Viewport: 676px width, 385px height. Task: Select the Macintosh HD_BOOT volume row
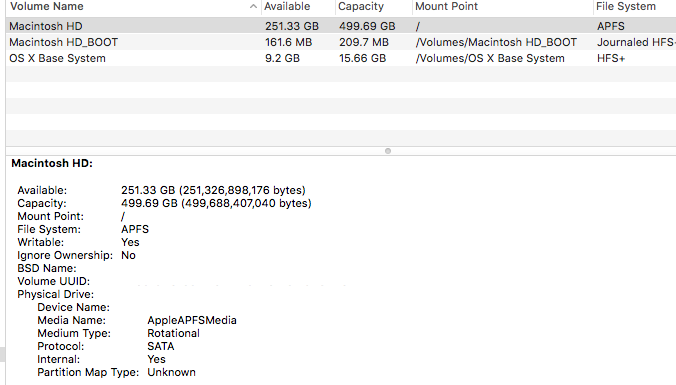(x=341, y=42)
